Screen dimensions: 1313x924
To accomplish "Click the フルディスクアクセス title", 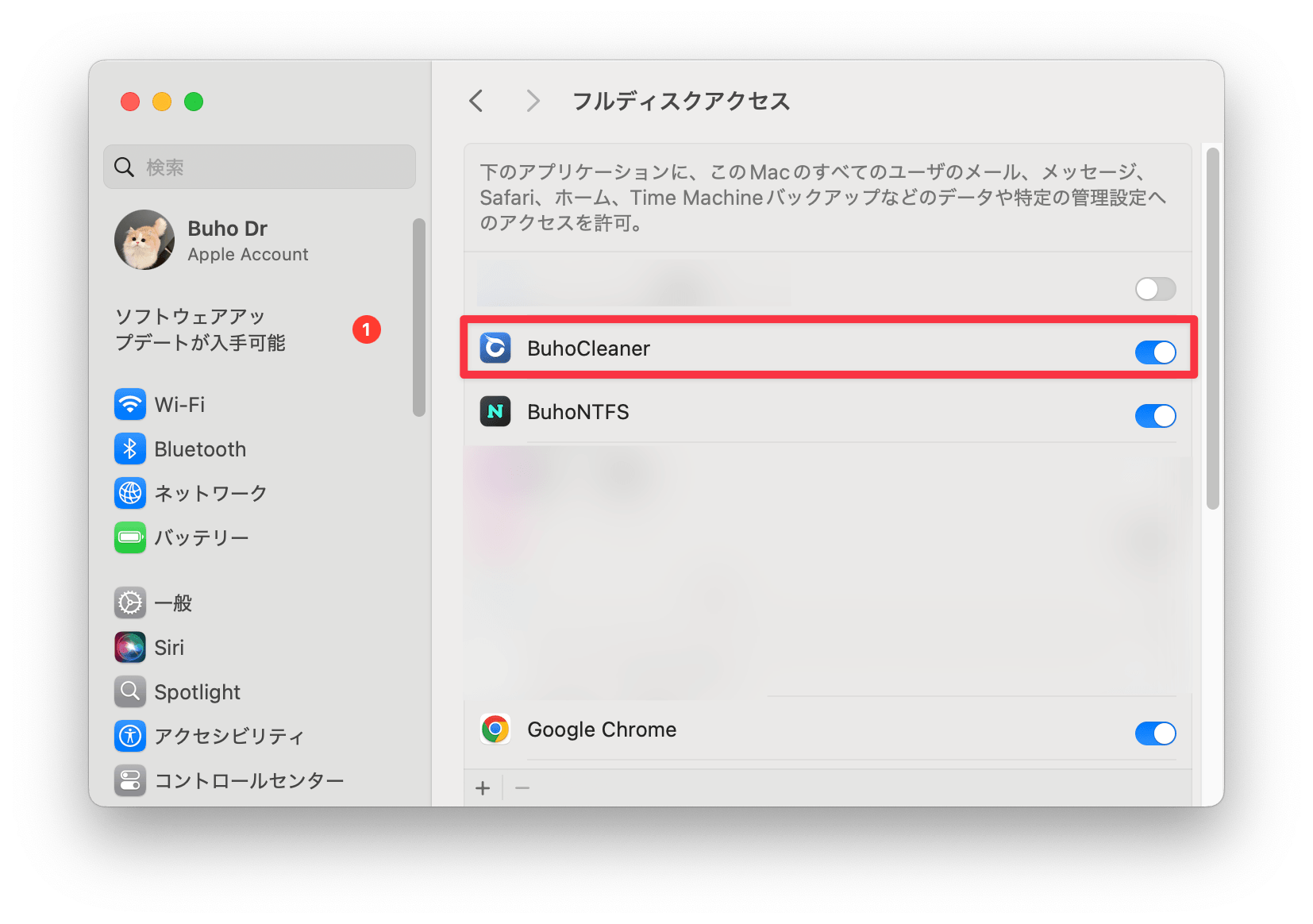I will [681, 101].
